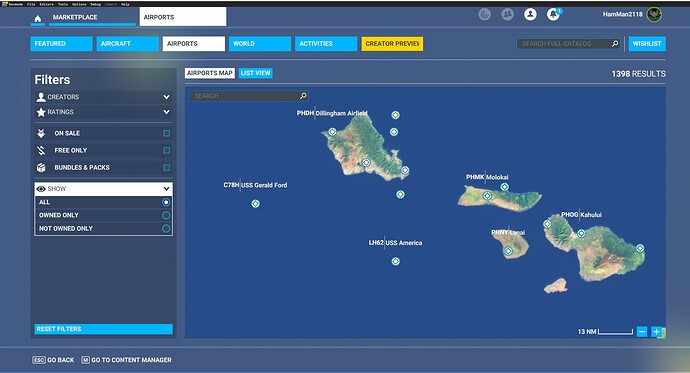Image resolution: width=690 pixels, height=373 pixels.
Task: Select the Airports Map view tab
Action: click(x=209, y=73)
